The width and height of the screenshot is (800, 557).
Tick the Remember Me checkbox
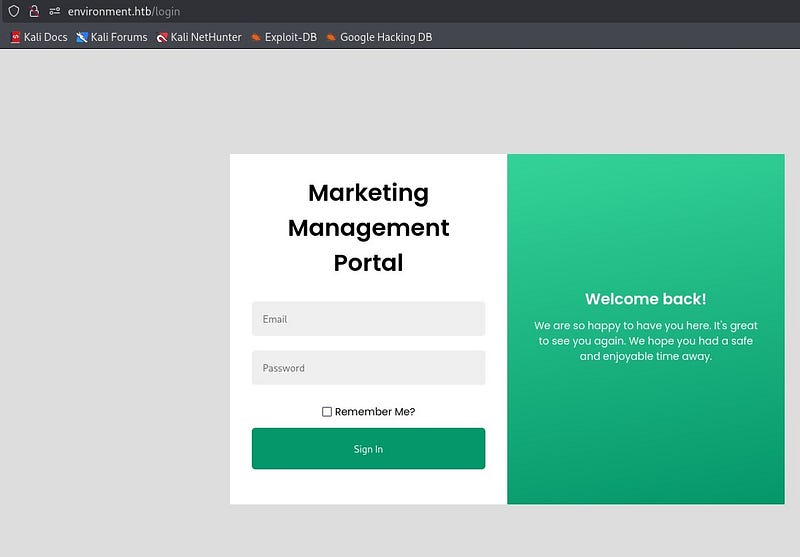point(327,412)
